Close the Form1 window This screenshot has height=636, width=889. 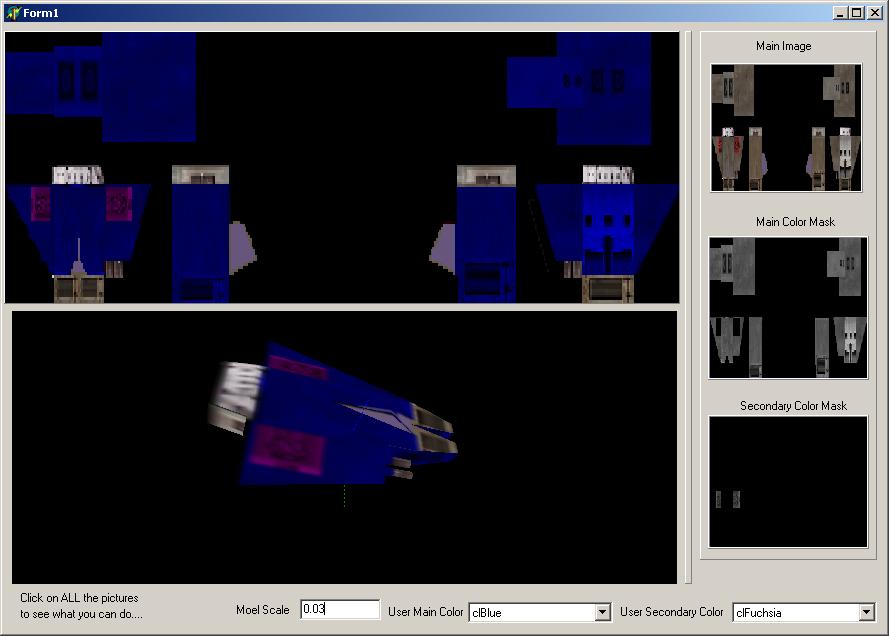[x=875, y=12]
